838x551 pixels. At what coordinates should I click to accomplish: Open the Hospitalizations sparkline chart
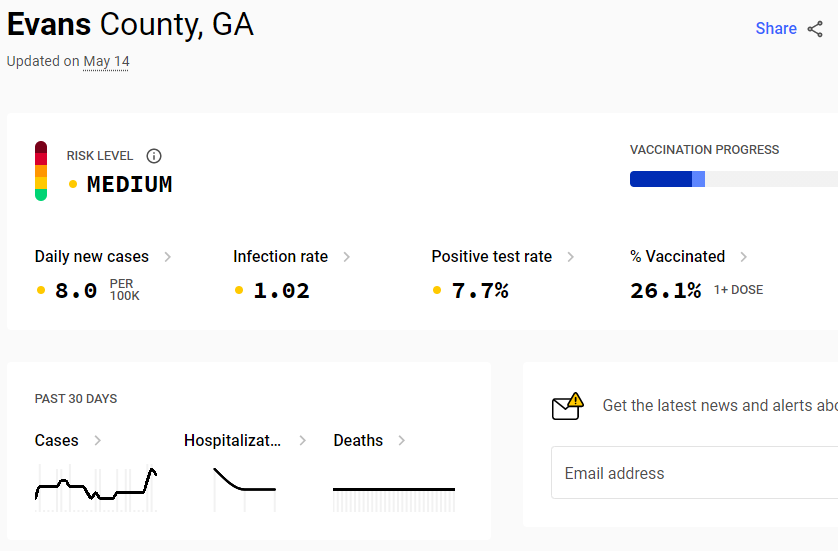[x=245, y=489]
